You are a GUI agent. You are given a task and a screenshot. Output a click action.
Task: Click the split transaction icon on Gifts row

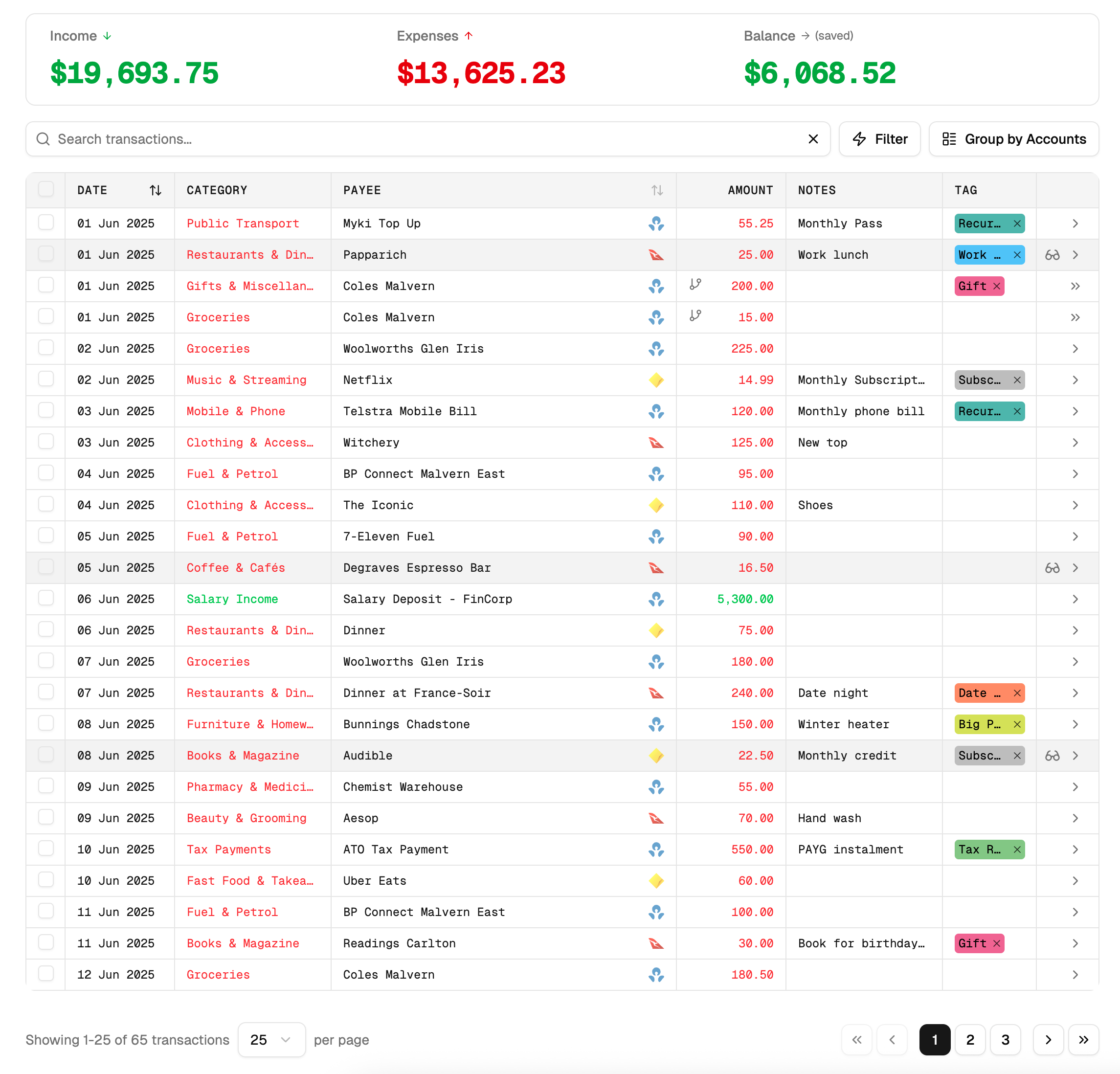tap(696, 286)
